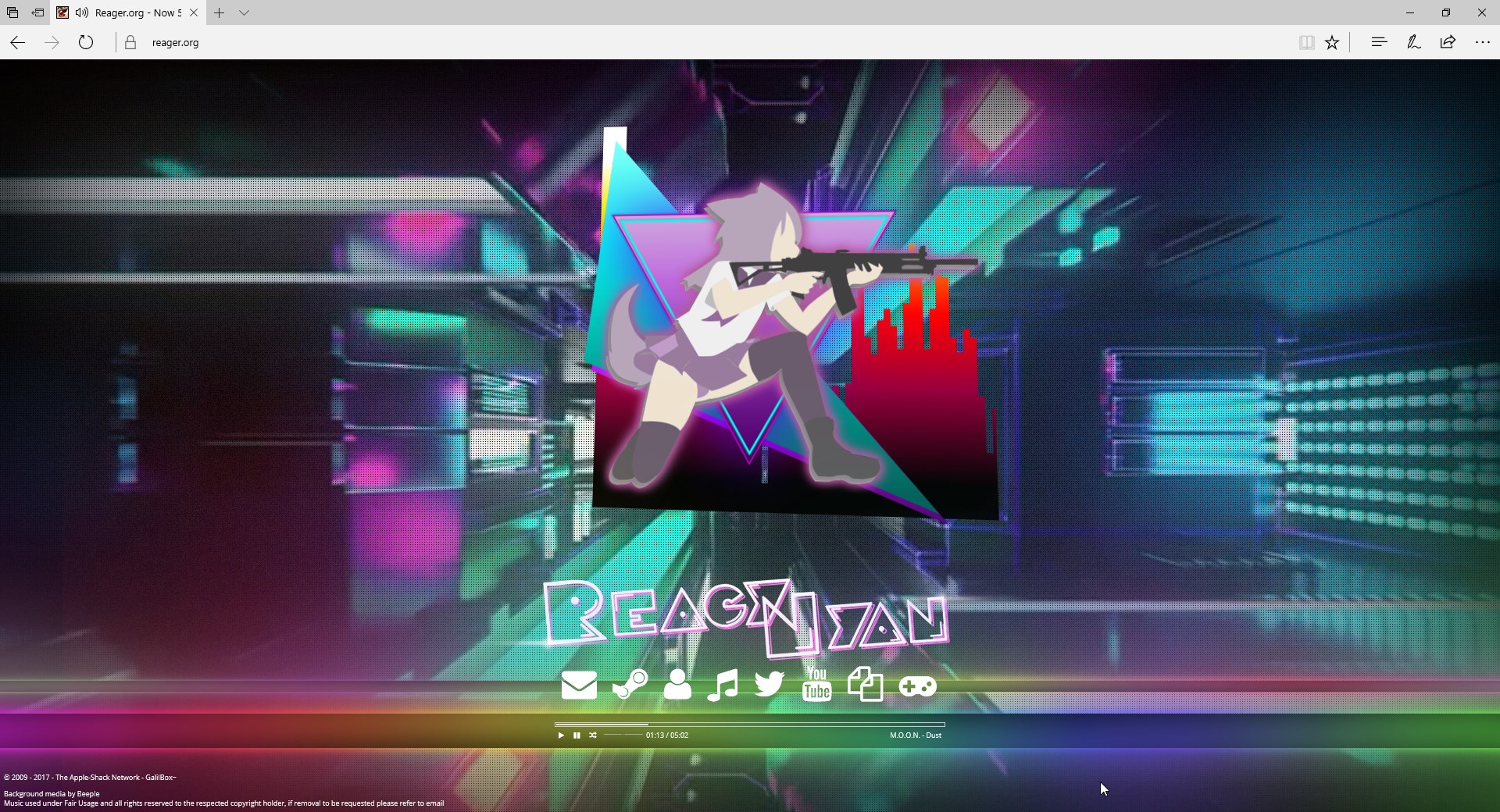Open the email envelope icon link

(x=579, y=686)
